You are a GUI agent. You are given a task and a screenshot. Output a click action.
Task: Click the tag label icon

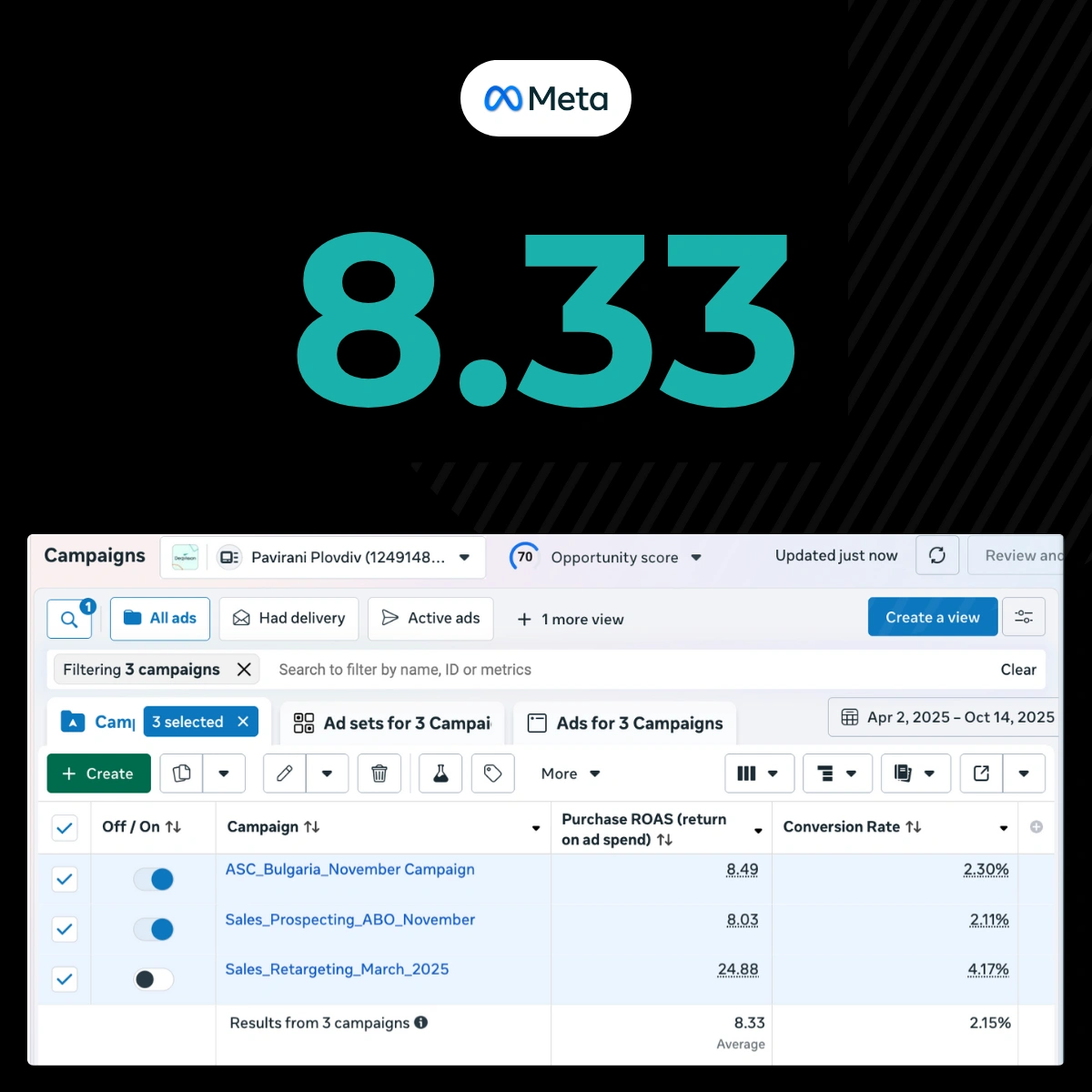(493, 773)
